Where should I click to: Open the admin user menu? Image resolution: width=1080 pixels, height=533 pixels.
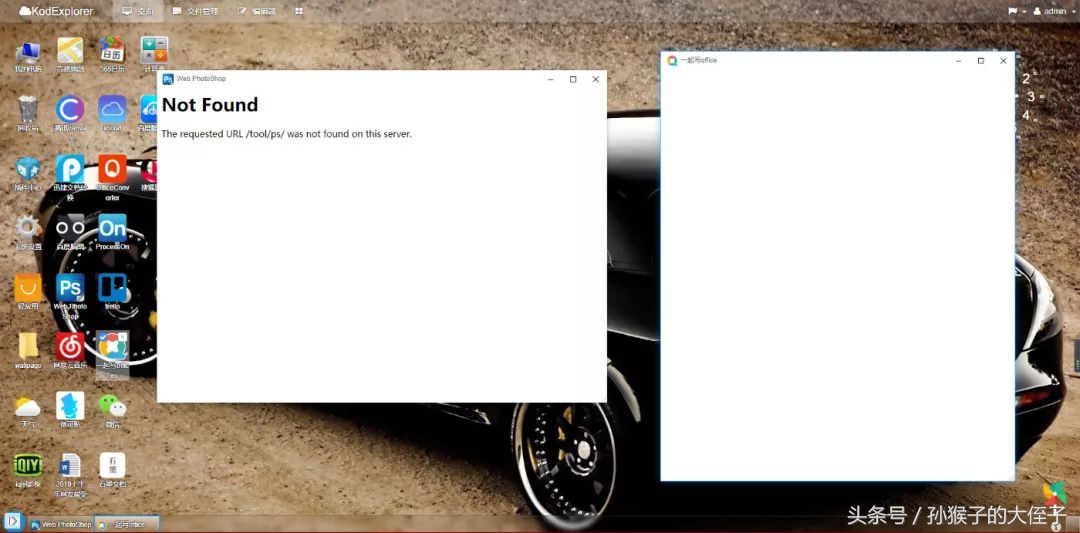1053,11
